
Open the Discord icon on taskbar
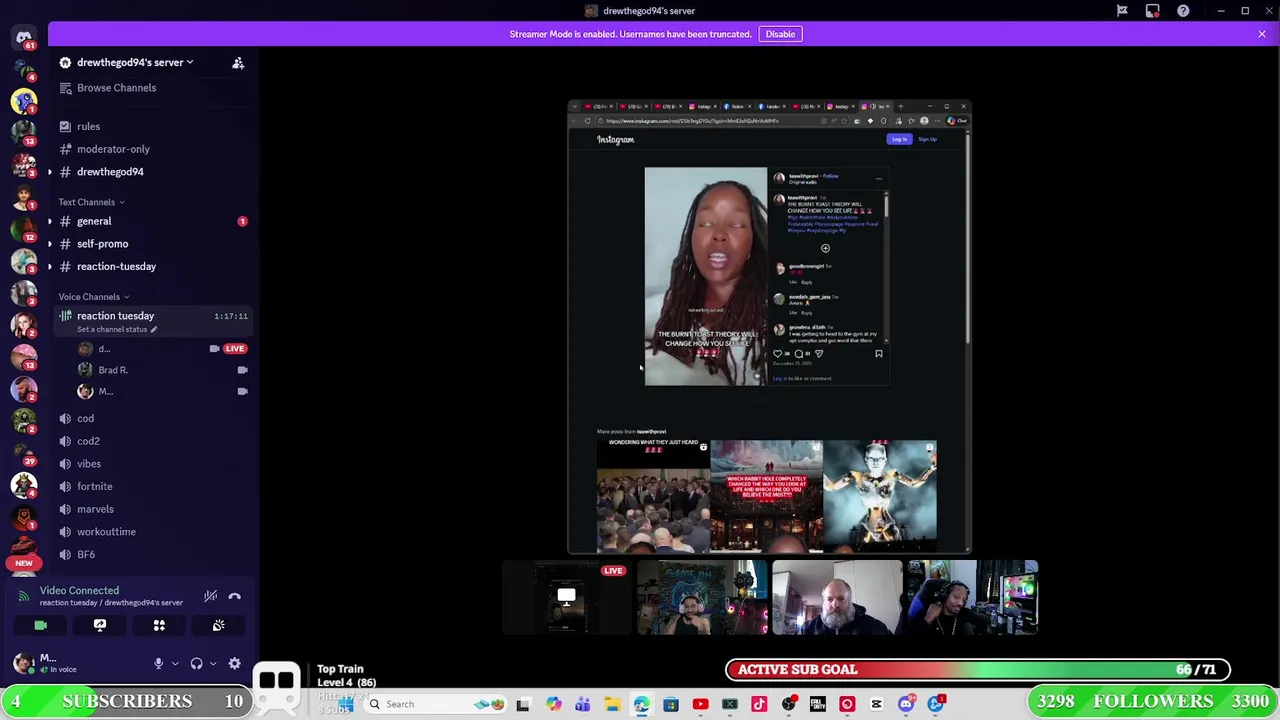[906, 704]
